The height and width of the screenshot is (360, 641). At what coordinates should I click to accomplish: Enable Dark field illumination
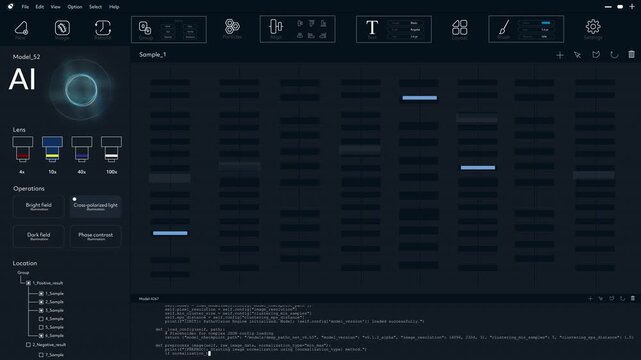click(x=39, y=236)
